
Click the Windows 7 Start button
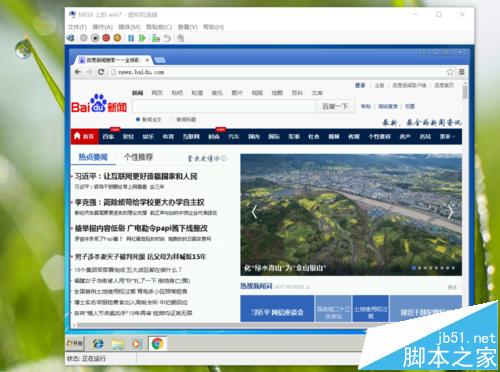(x=75, y=343)
